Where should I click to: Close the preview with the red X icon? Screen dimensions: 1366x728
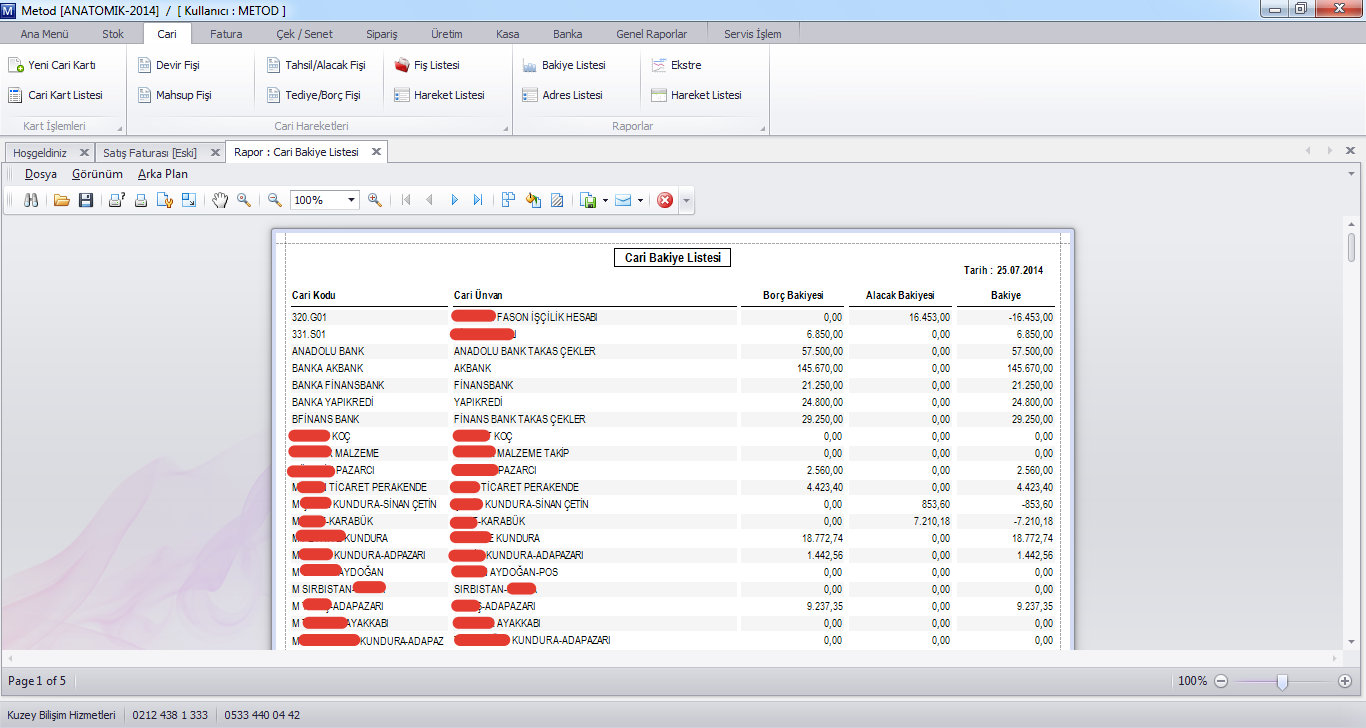pos(665,200)
